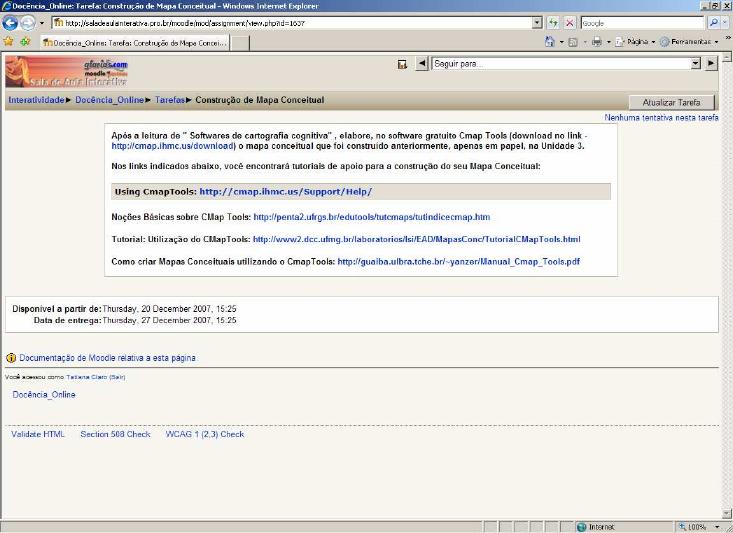Viewport: 733px width, 533px height.
Task: Click the Print icon in command bar
Action: 597,42
